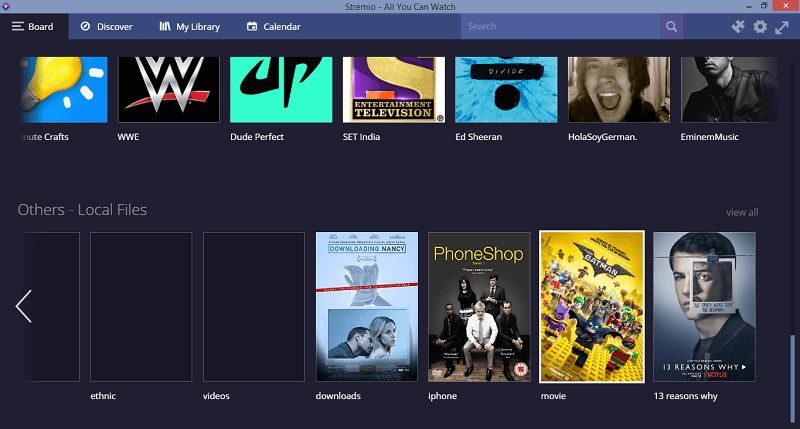The image size is (800, 429).
Task: Minimize the Stremio window
Action: 748,6
